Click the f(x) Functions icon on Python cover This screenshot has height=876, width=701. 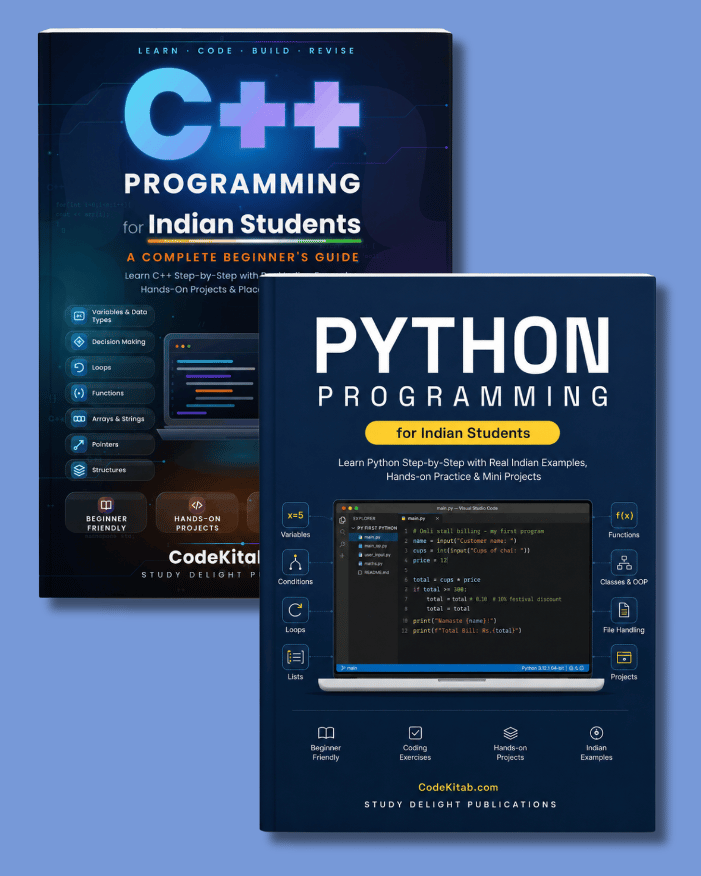click(x=624, y=515)
